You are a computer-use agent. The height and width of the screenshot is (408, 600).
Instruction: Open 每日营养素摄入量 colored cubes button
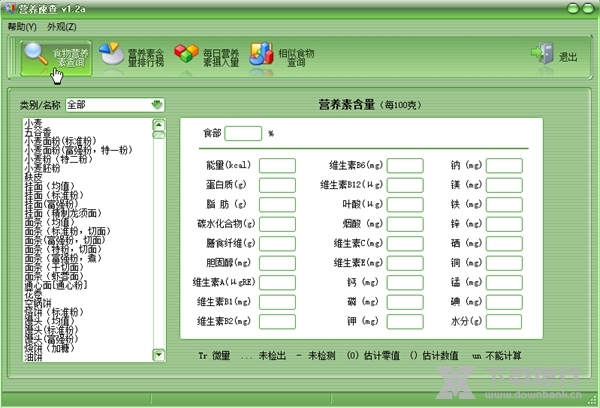[207, 57]
